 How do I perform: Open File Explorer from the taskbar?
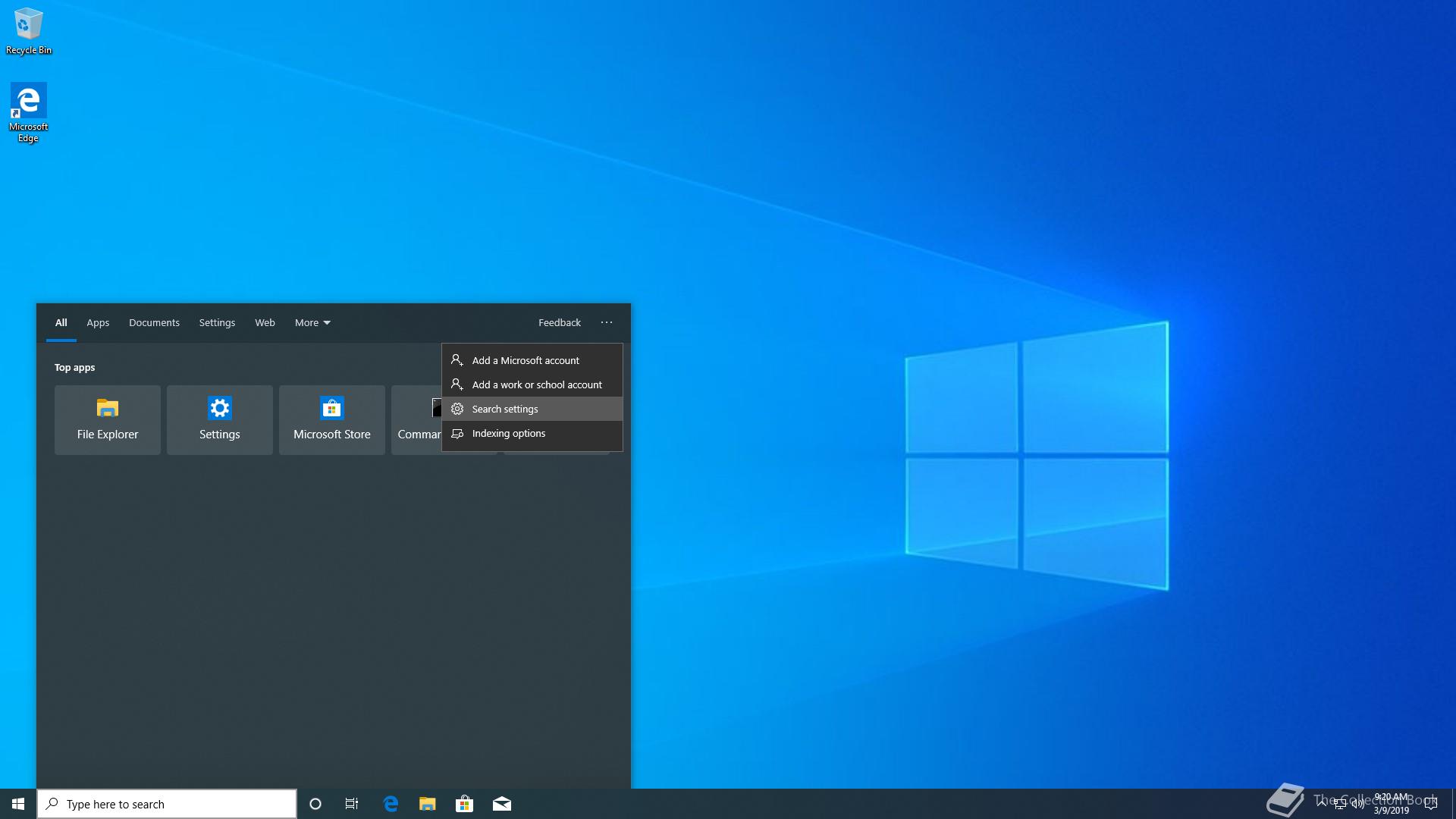[428, 804]
